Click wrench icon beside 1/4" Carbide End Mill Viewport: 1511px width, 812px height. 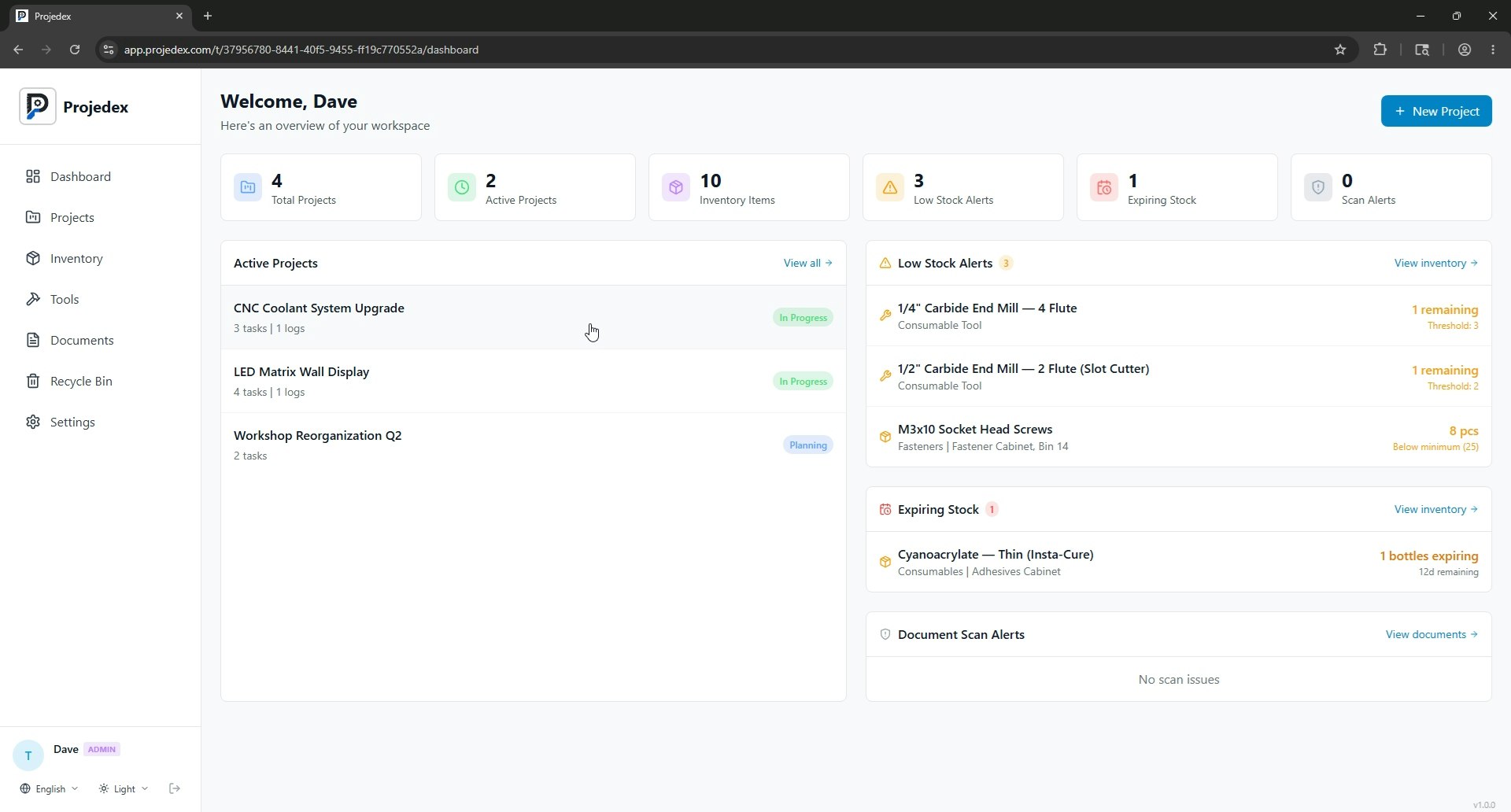pyautogui.click(x=885, y=316)
